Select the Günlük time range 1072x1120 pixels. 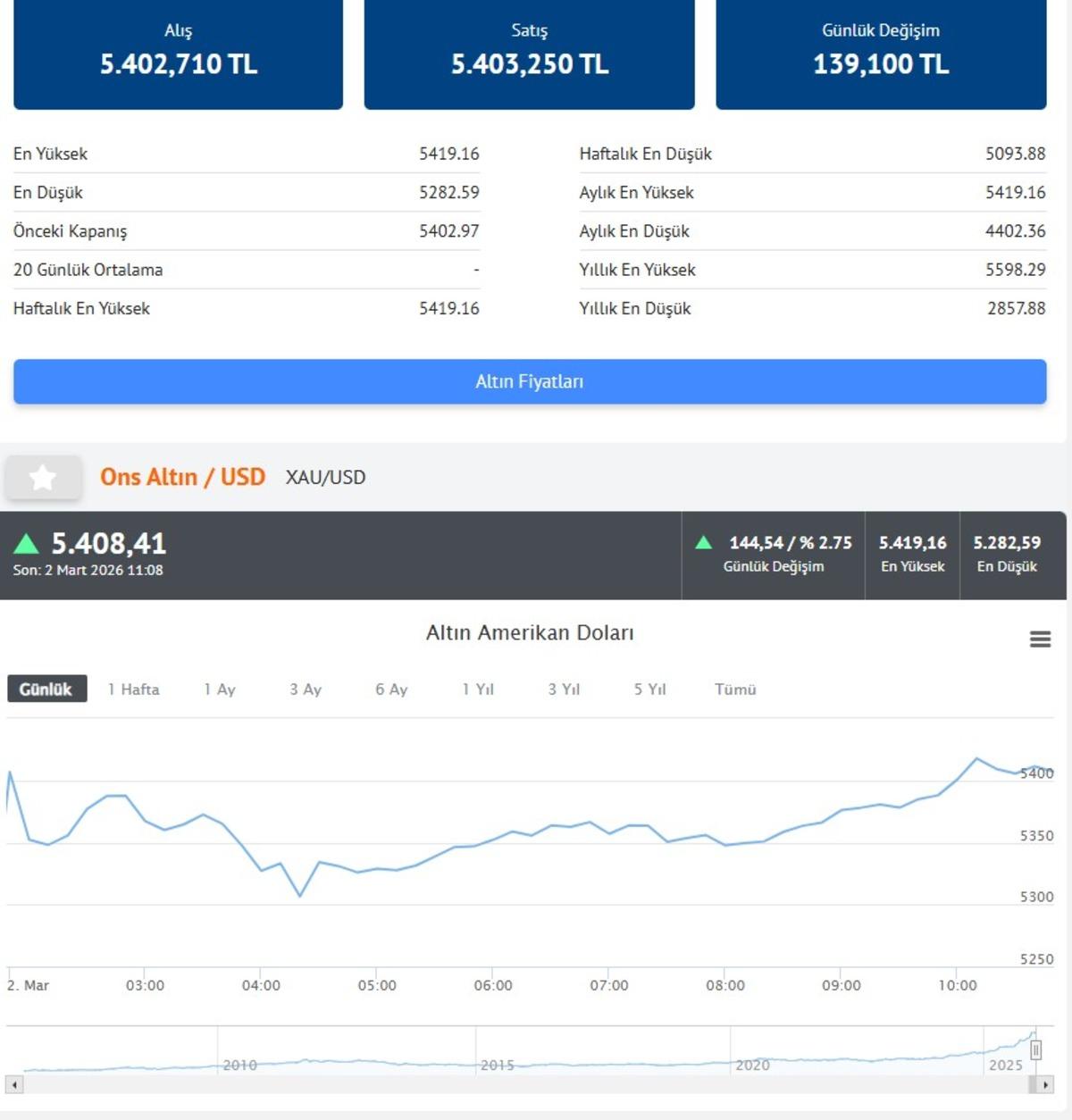coord(46,690)
